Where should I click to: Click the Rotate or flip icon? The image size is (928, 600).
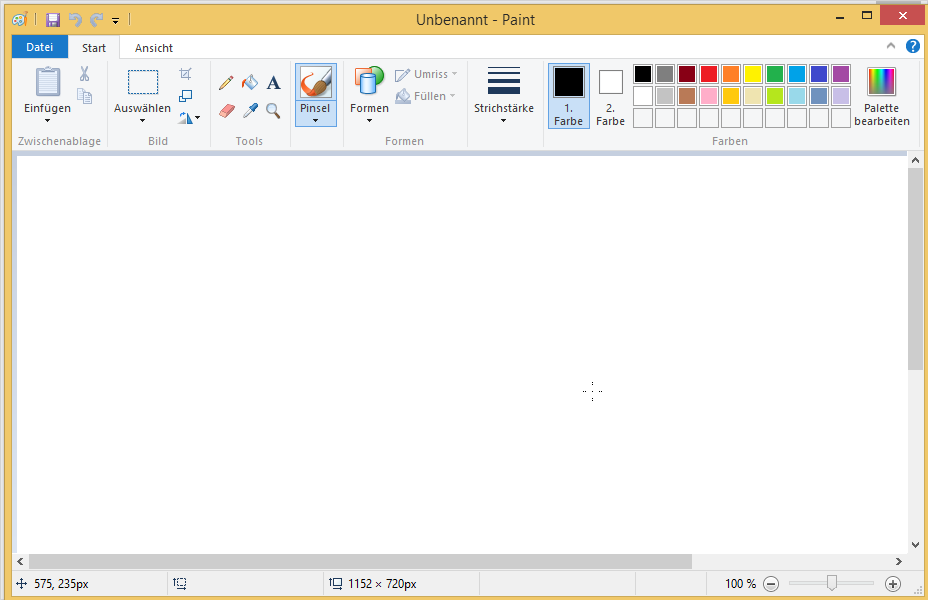[186, 118]
